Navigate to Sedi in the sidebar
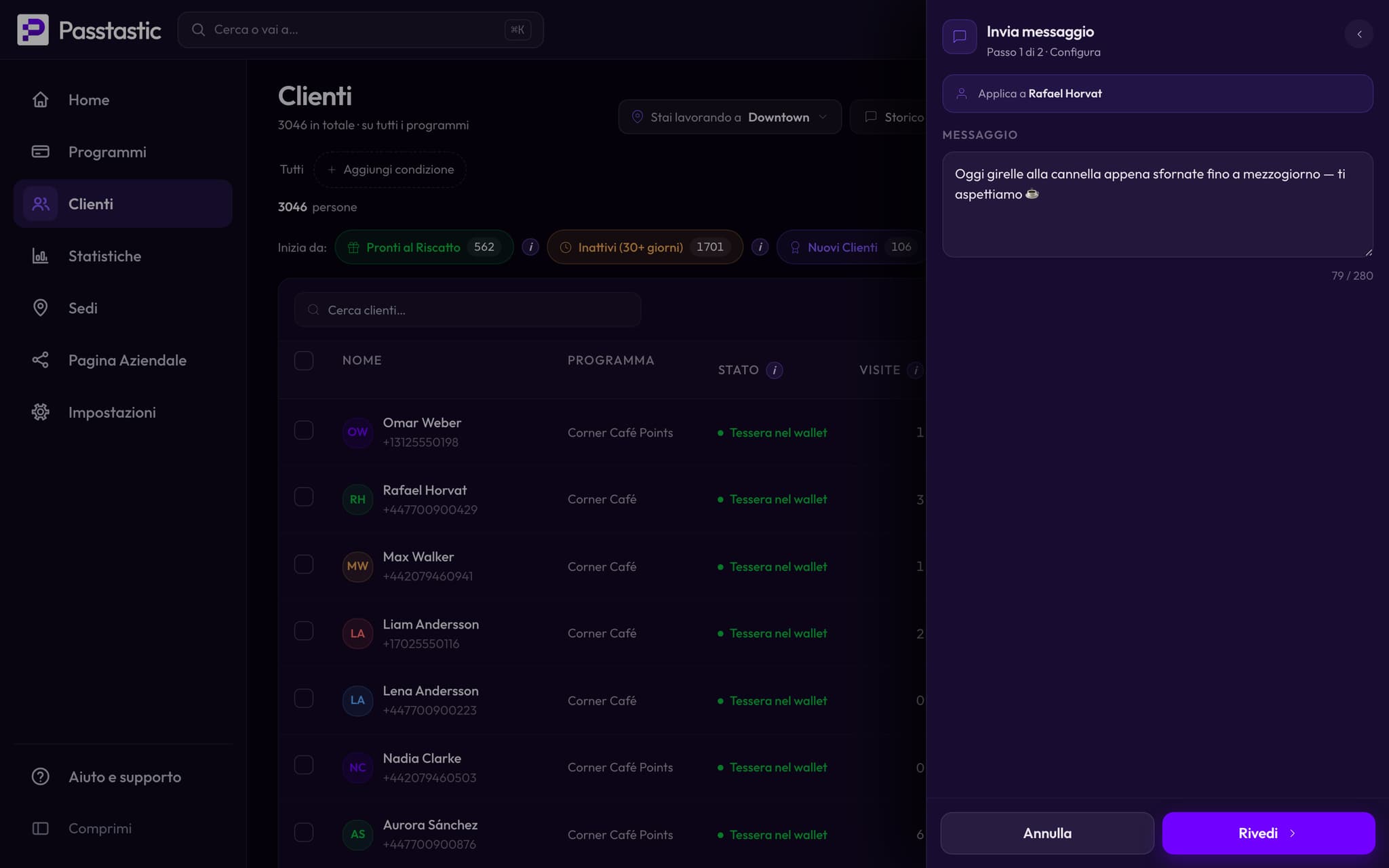Image resolution: width=1389 pixels, height=868 pixels. [123, 308]
